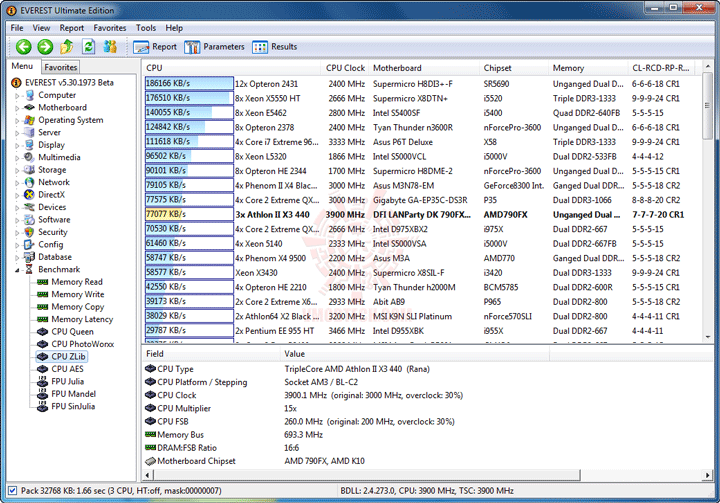The width and height of the screenshot is (720, 503).
Task: Sort by Chipset column header
Action: click(x=513, y=68)
